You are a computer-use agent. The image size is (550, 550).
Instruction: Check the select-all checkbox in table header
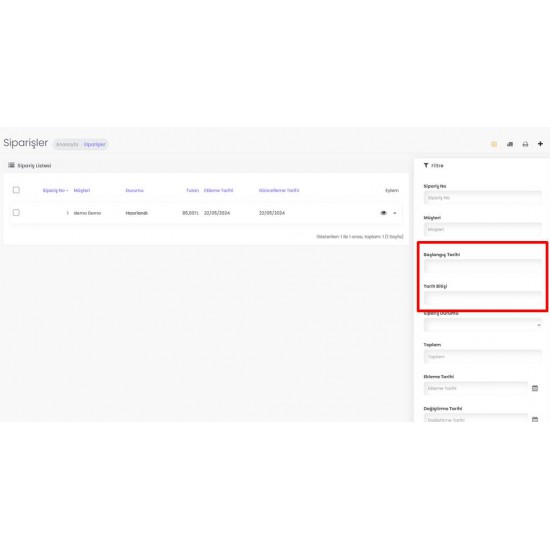[x=16, y=190]
